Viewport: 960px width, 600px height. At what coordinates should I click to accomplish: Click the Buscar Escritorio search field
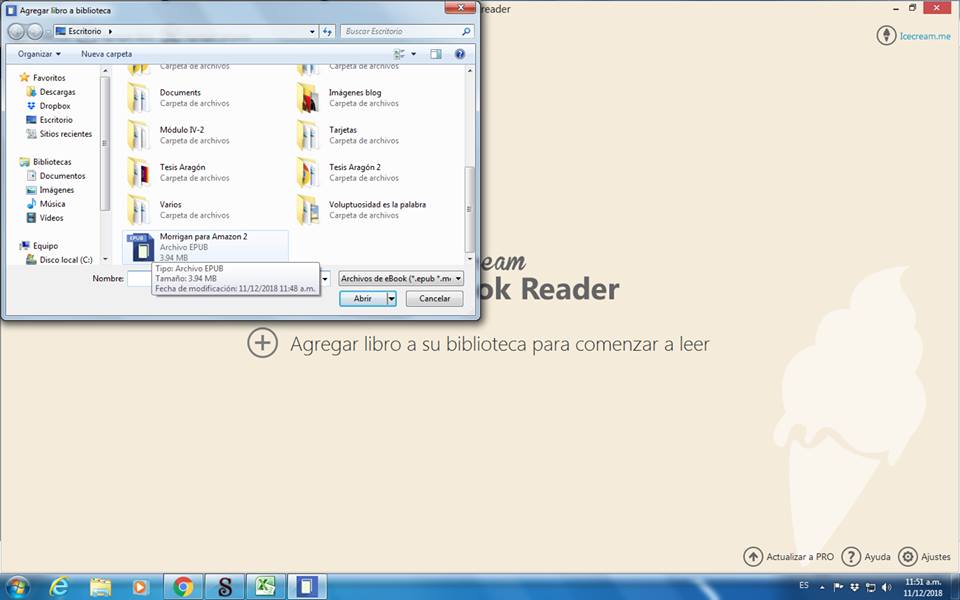click(400, 31)
